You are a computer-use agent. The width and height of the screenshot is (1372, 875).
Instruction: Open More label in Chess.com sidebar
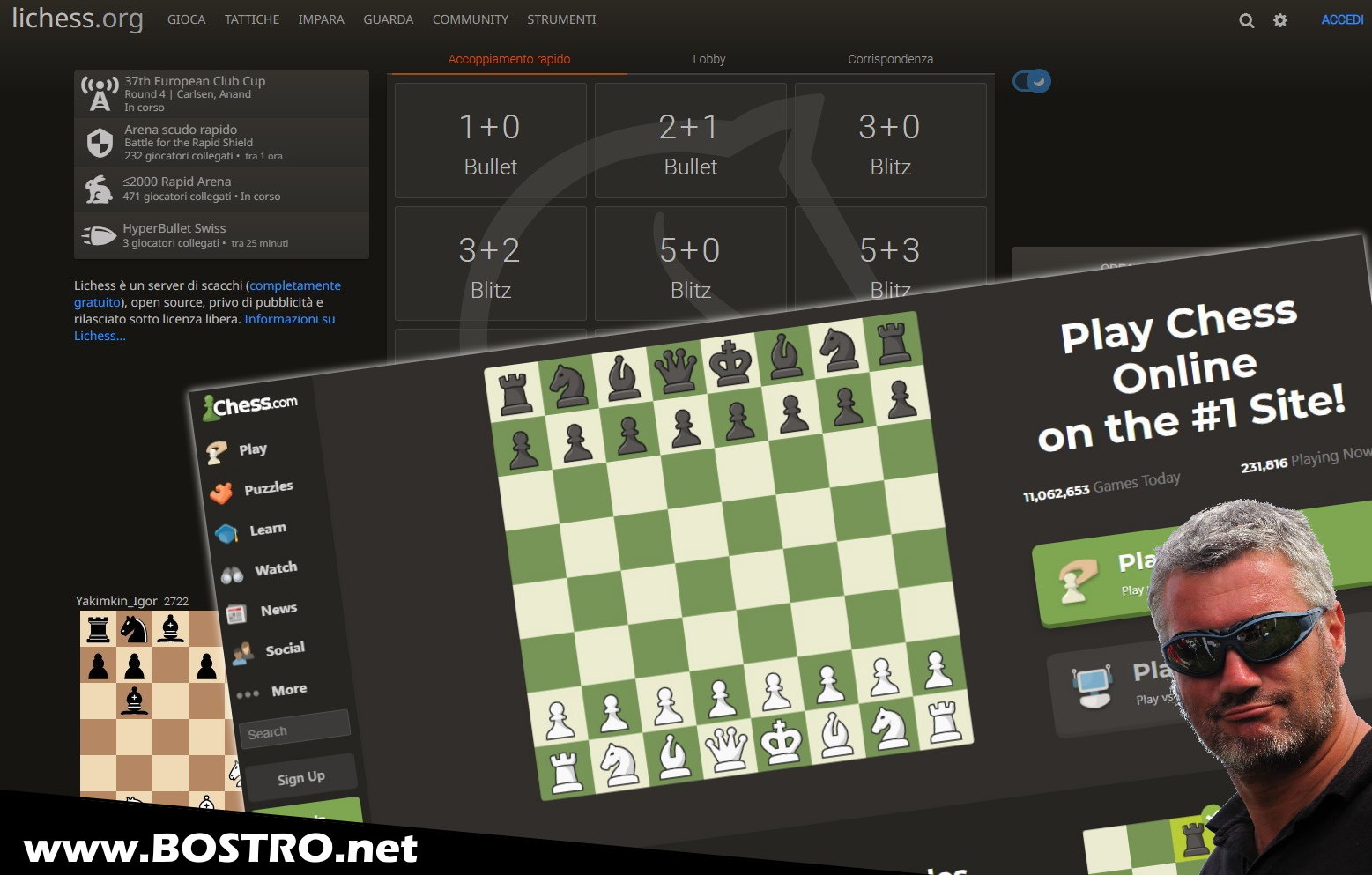tap(289, 690)
